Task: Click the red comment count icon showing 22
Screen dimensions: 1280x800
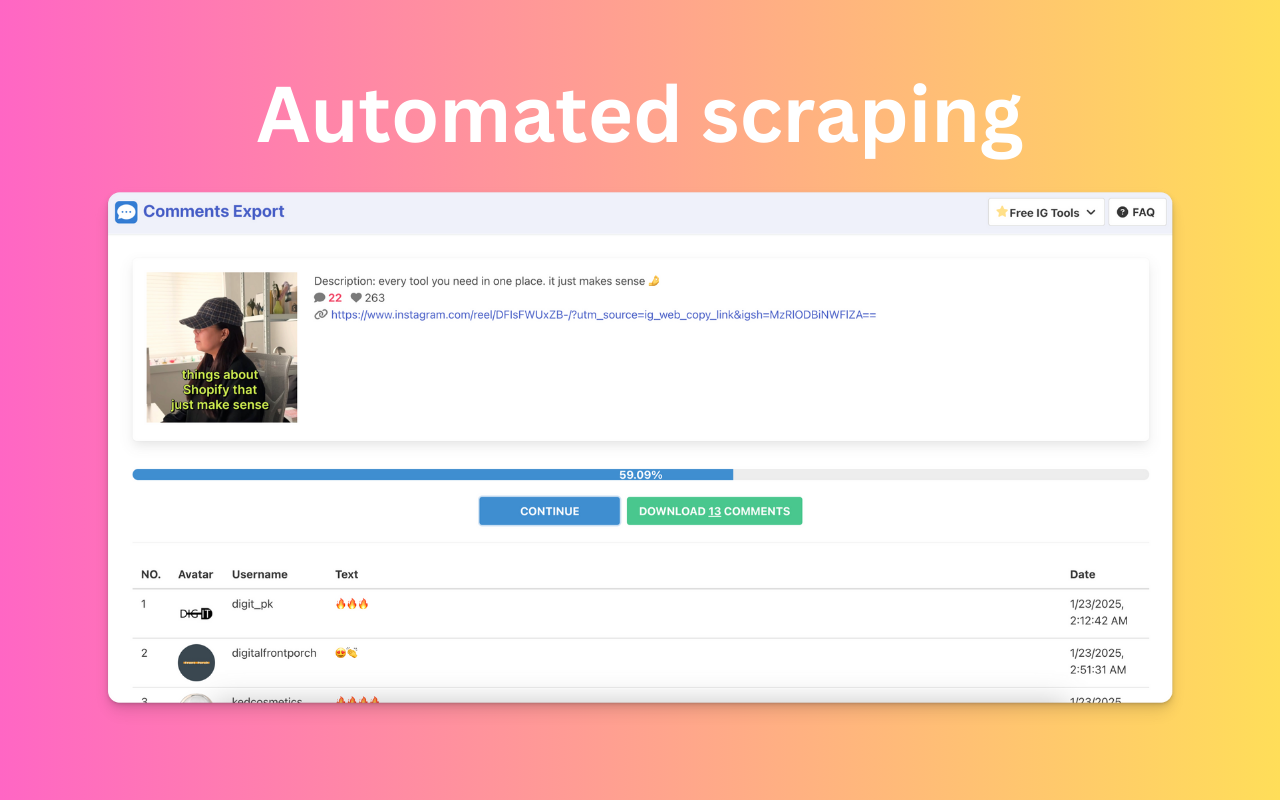Action: coord(320,297)
